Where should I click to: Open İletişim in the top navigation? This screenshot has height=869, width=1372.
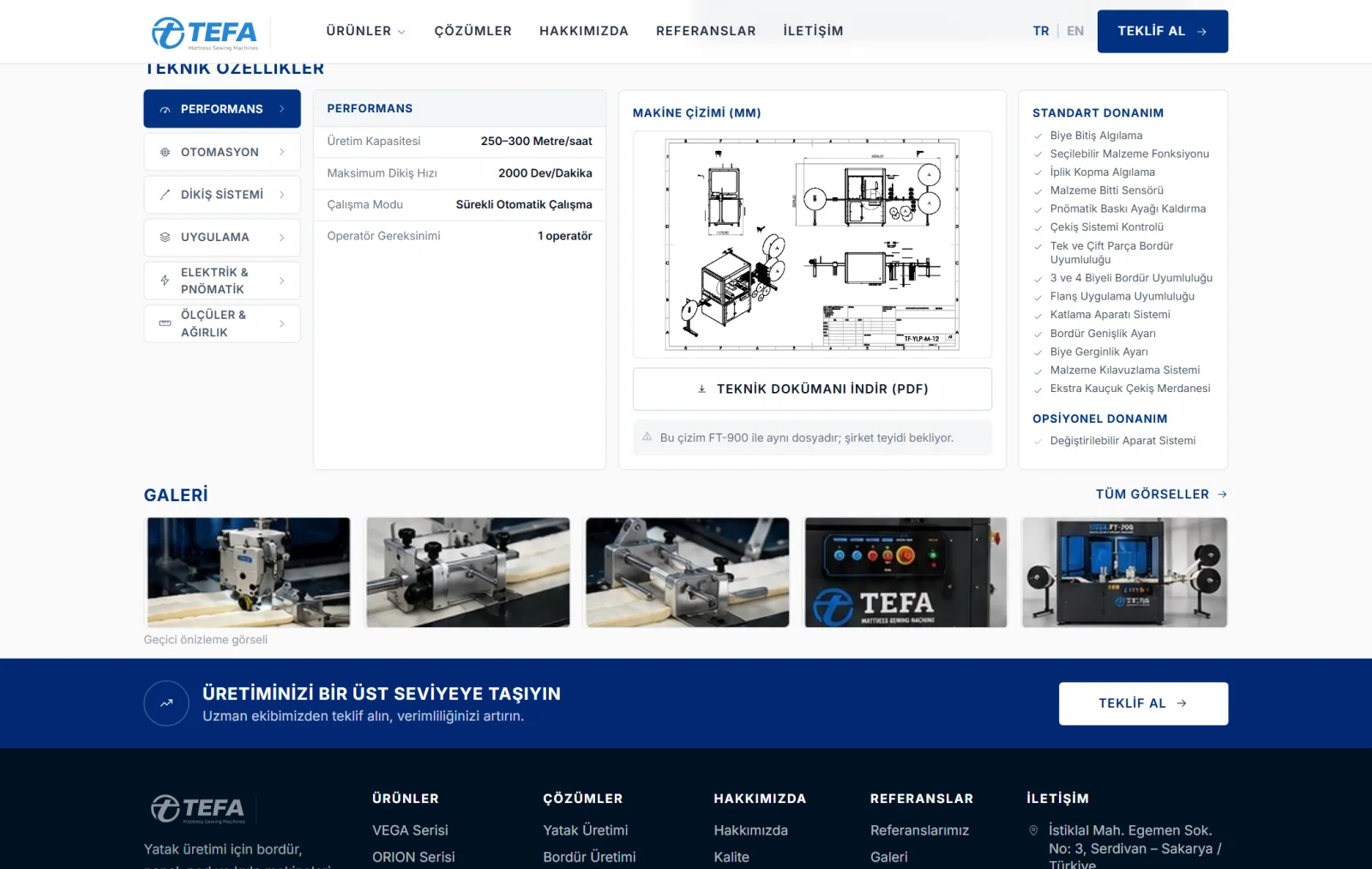click(813, 31)
